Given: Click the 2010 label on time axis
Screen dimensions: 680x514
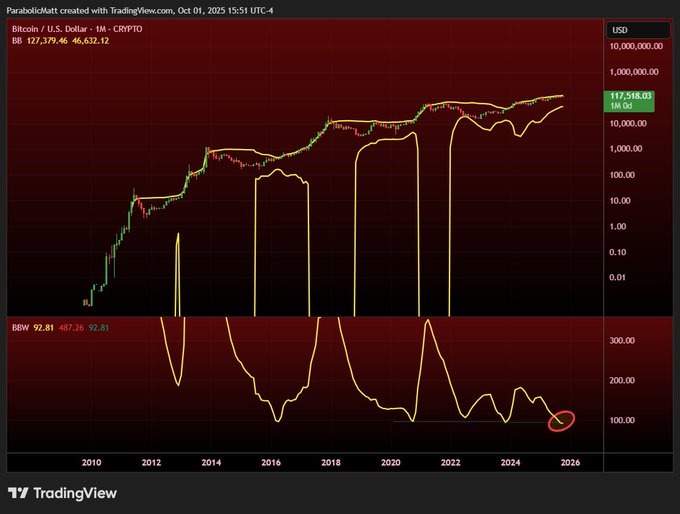Looking at the screenshot, I should tap(91, 463).
